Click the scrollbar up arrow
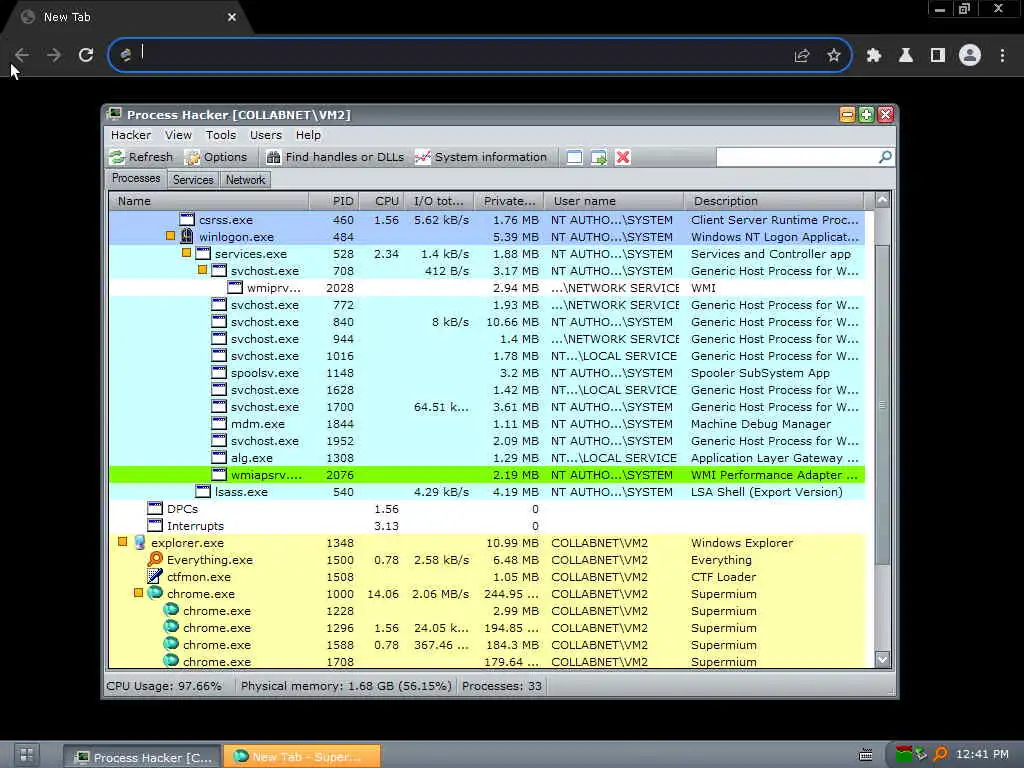 [882, 200]
